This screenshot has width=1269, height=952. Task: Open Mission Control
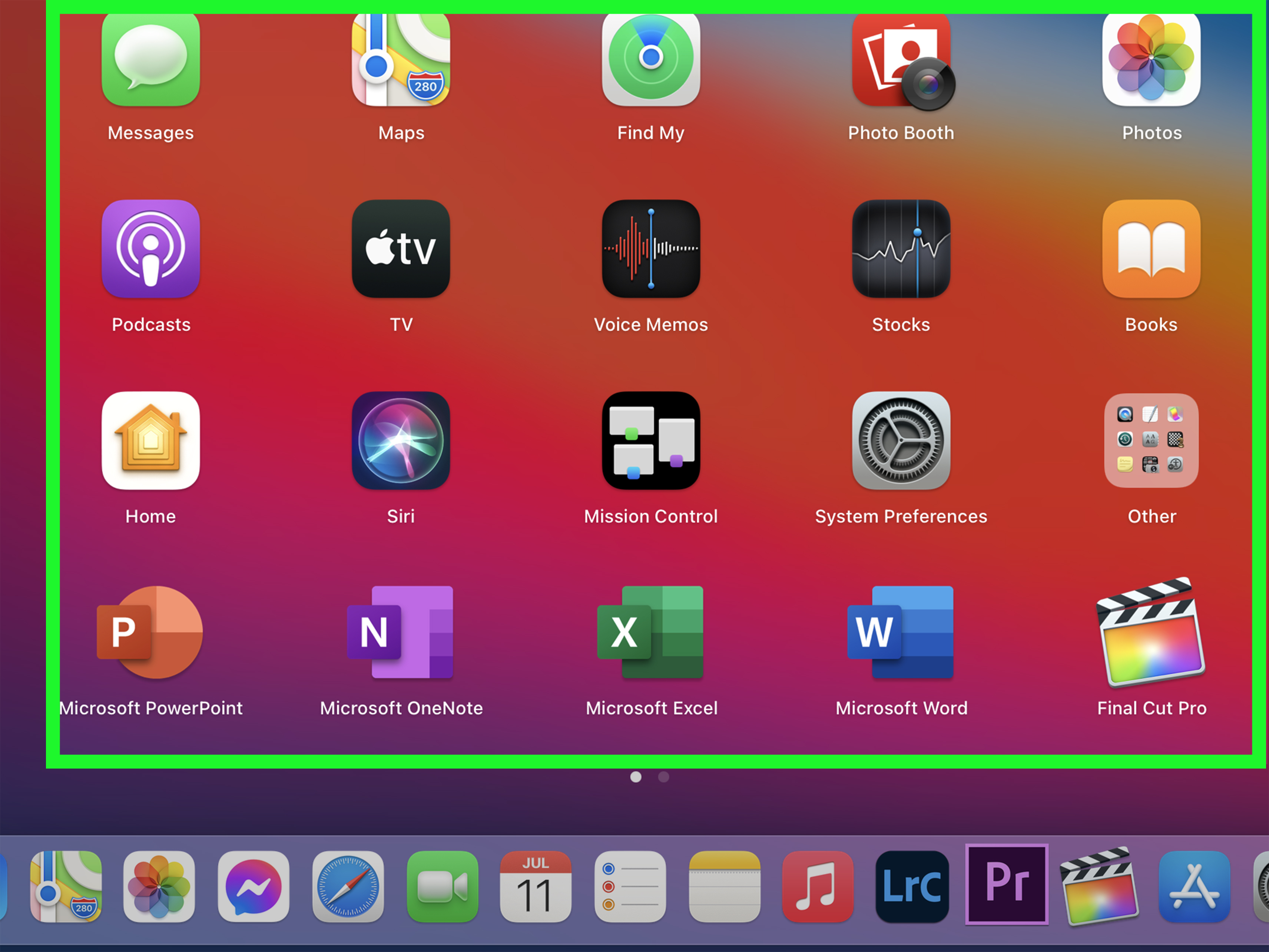click(651, 441)
